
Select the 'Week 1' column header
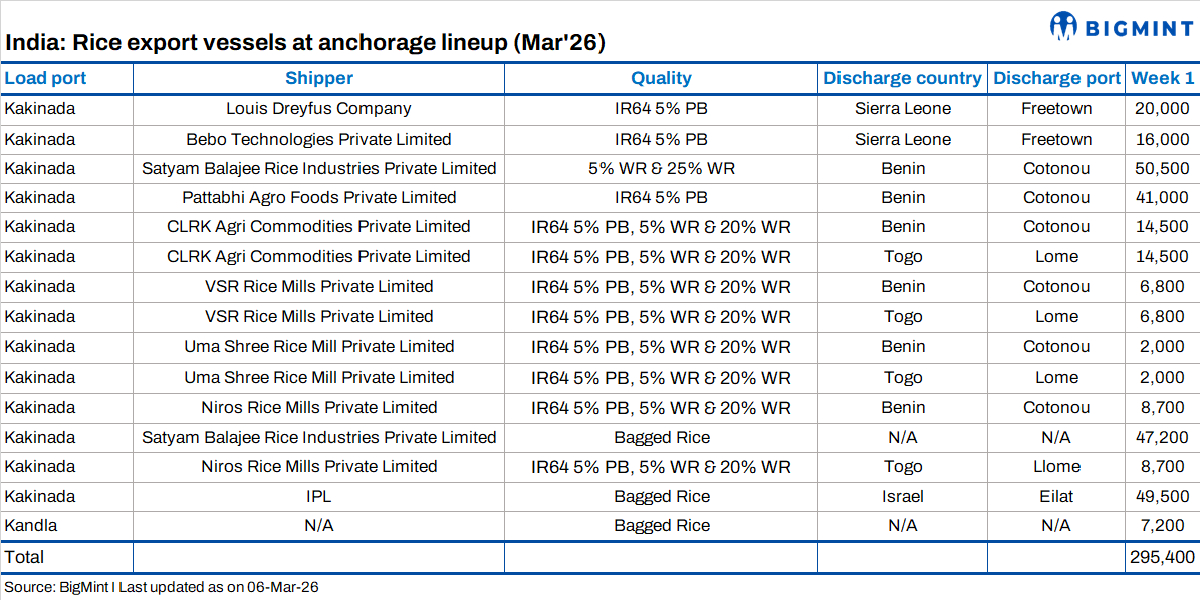pos(1162,78)
